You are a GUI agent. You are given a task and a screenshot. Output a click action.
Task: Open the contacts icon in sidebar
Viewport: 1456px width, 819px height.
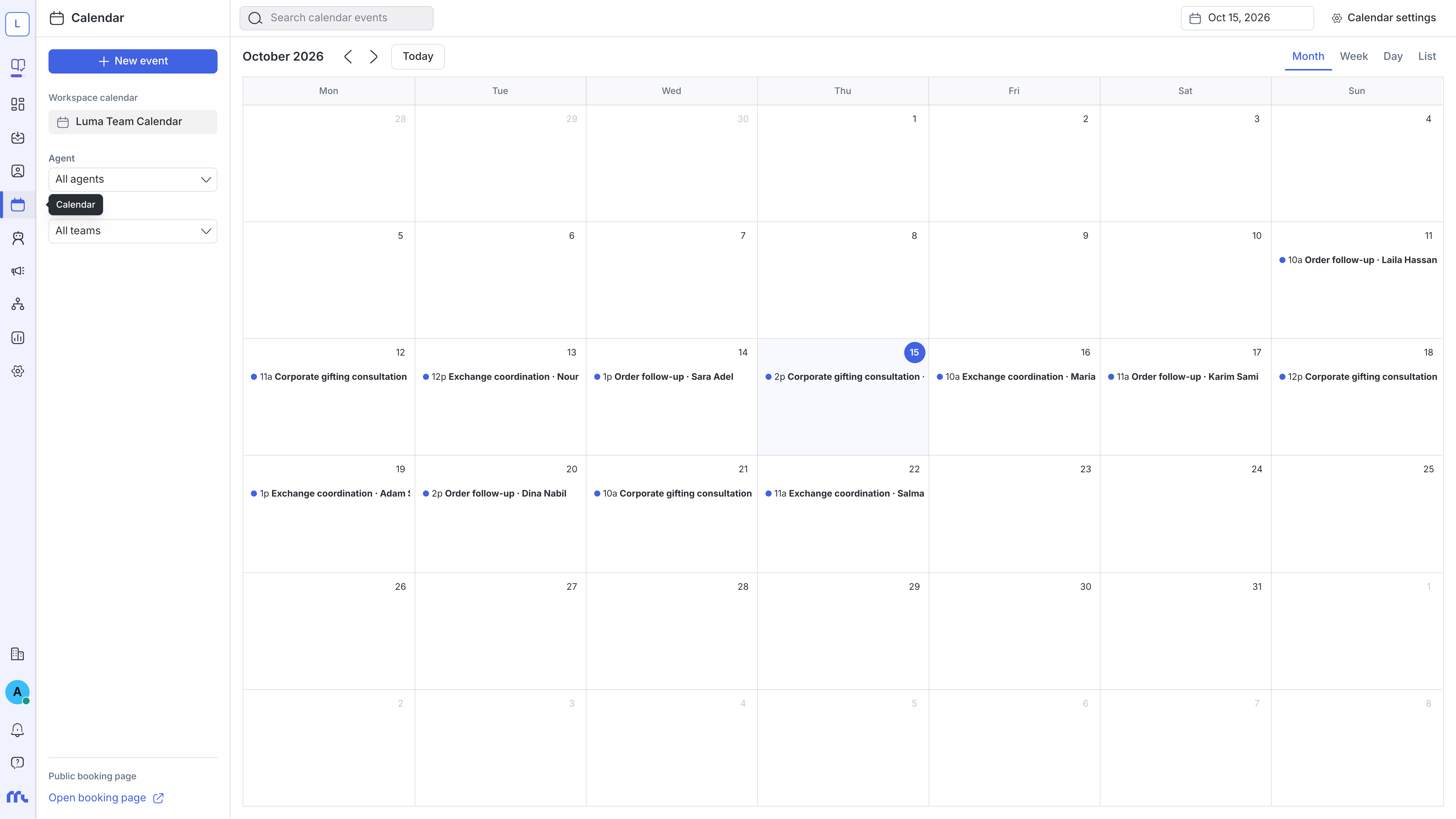coord(17,171)
